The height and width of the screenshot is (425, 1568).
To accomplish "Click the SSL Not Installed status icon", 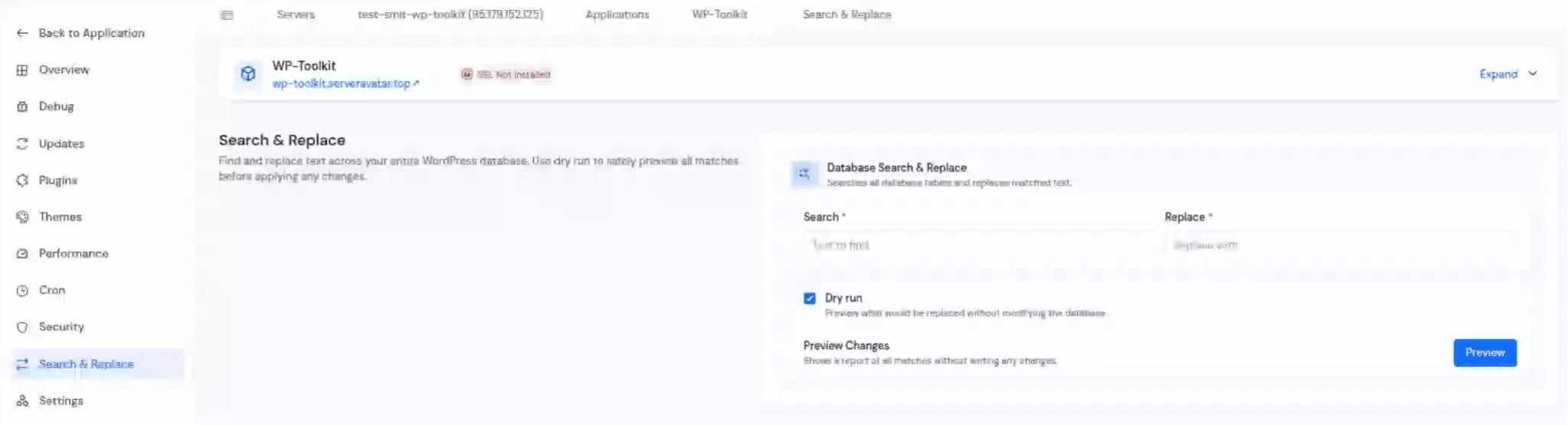I will click(466, 74).
